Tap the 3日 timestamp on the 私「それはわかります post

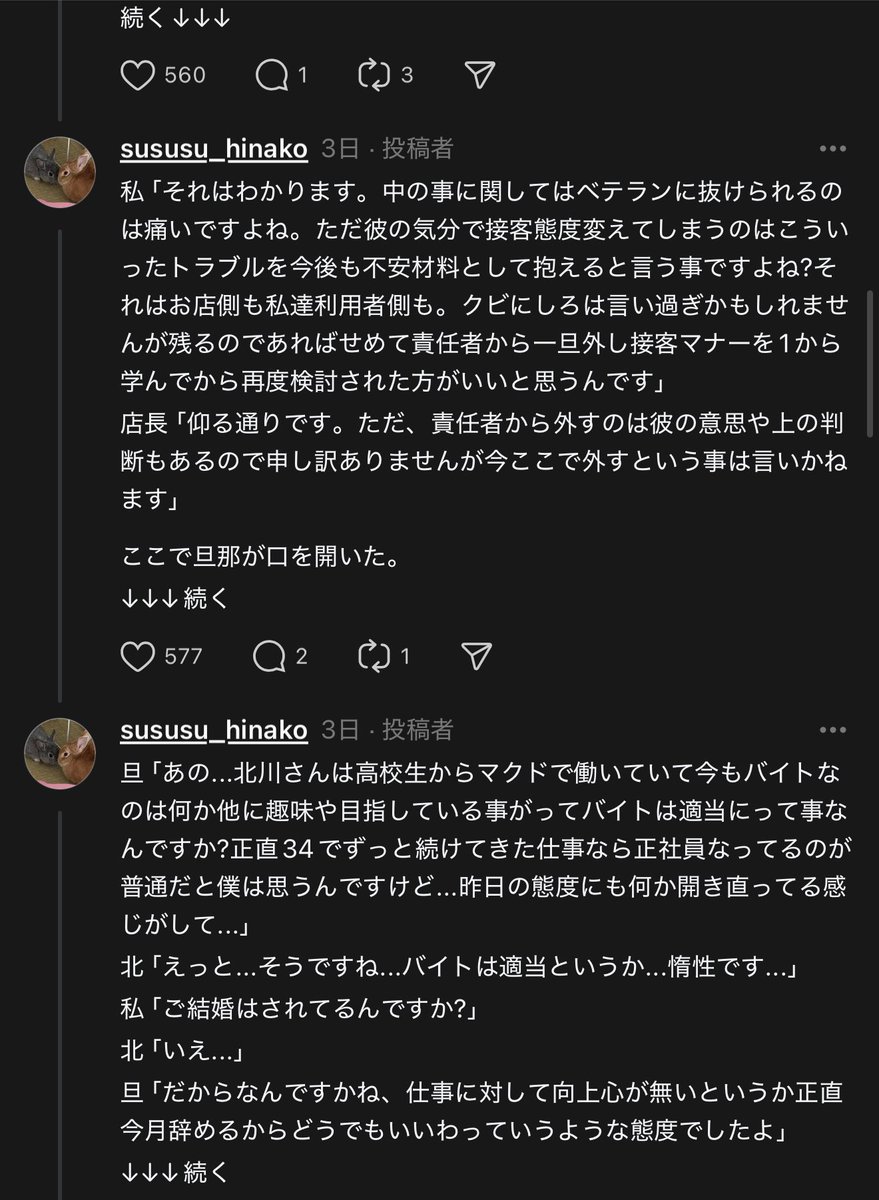(x=340, y=149)
